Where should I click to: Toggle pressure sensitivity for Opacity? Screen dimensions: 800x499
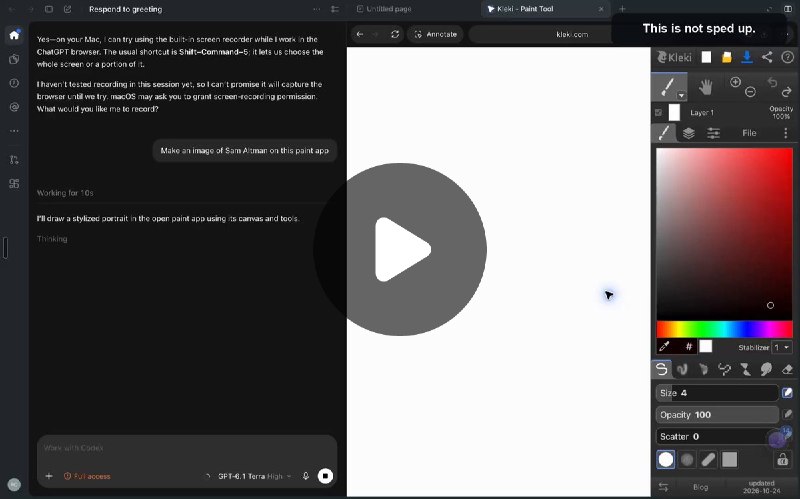point(787,414)
